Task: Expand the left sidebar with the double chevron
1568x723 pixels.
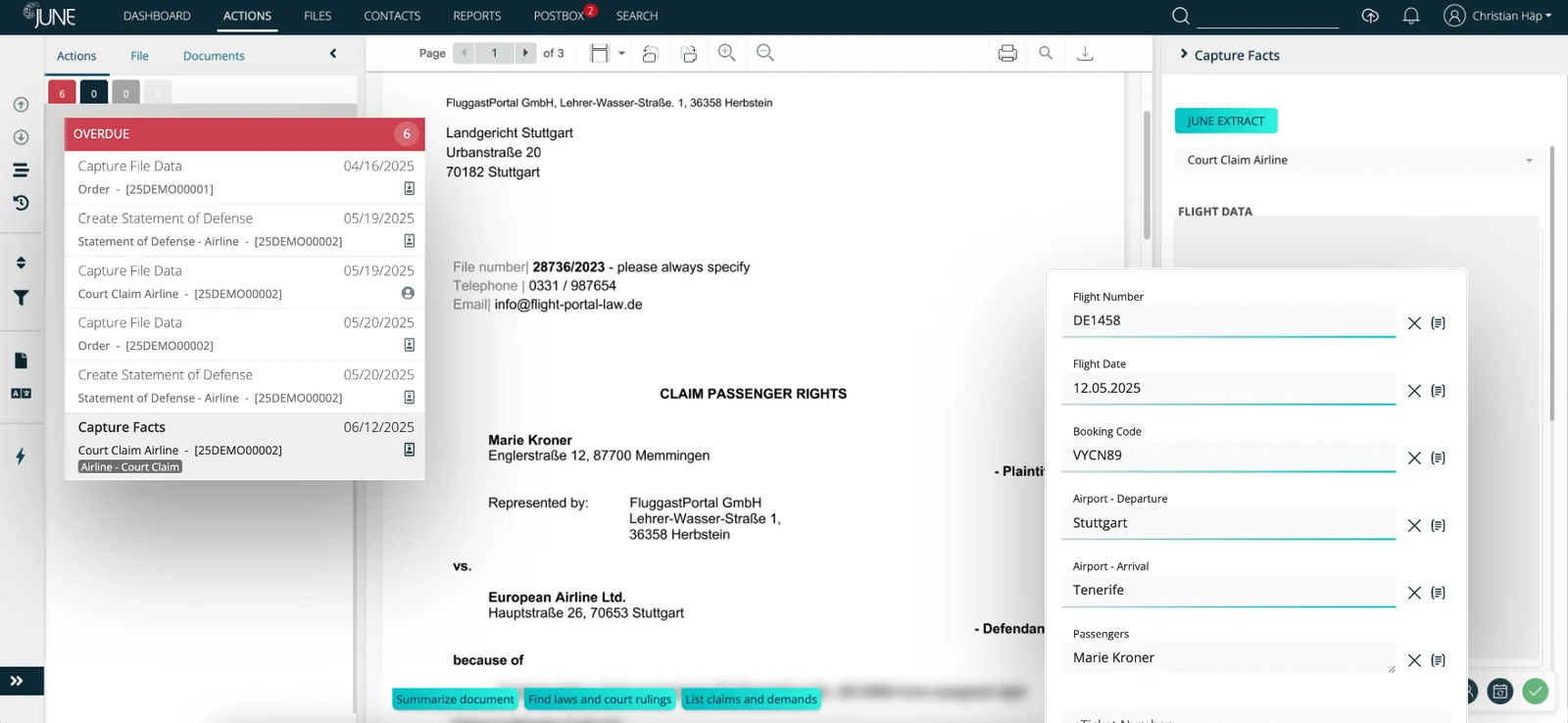Action: [17, 681]
